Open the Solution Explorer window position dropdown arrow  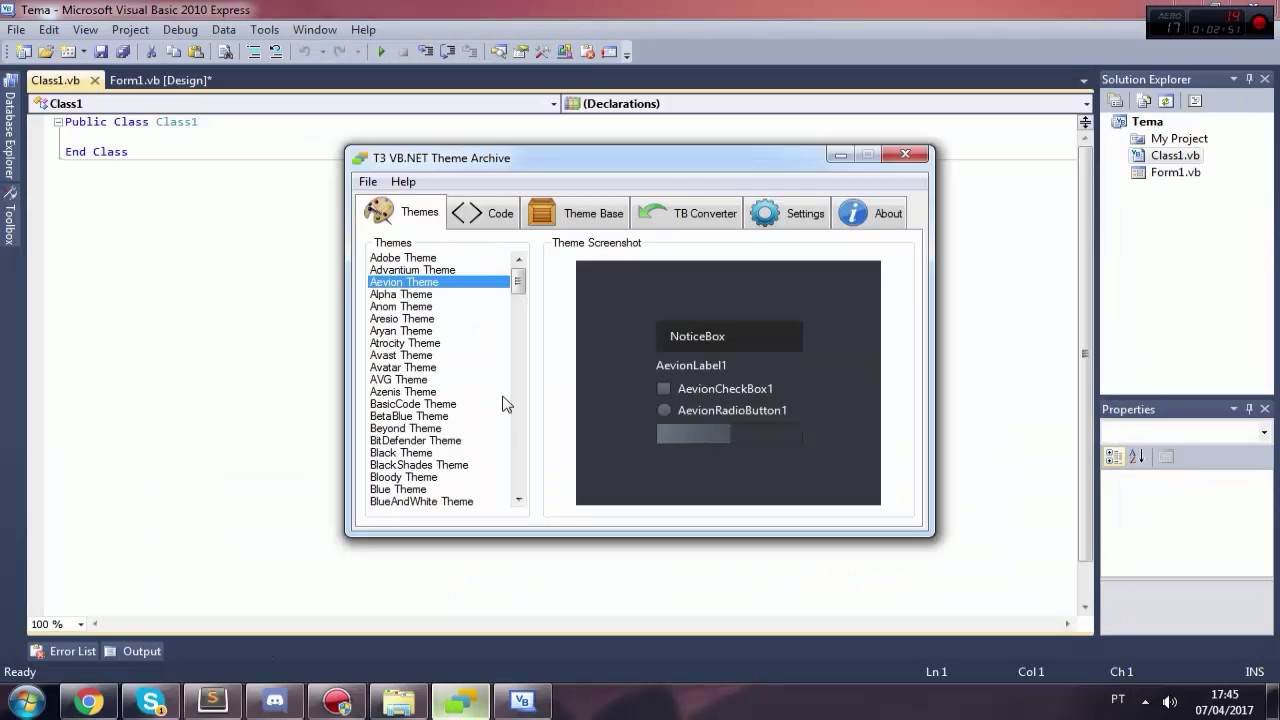(x=1234, y=79)
